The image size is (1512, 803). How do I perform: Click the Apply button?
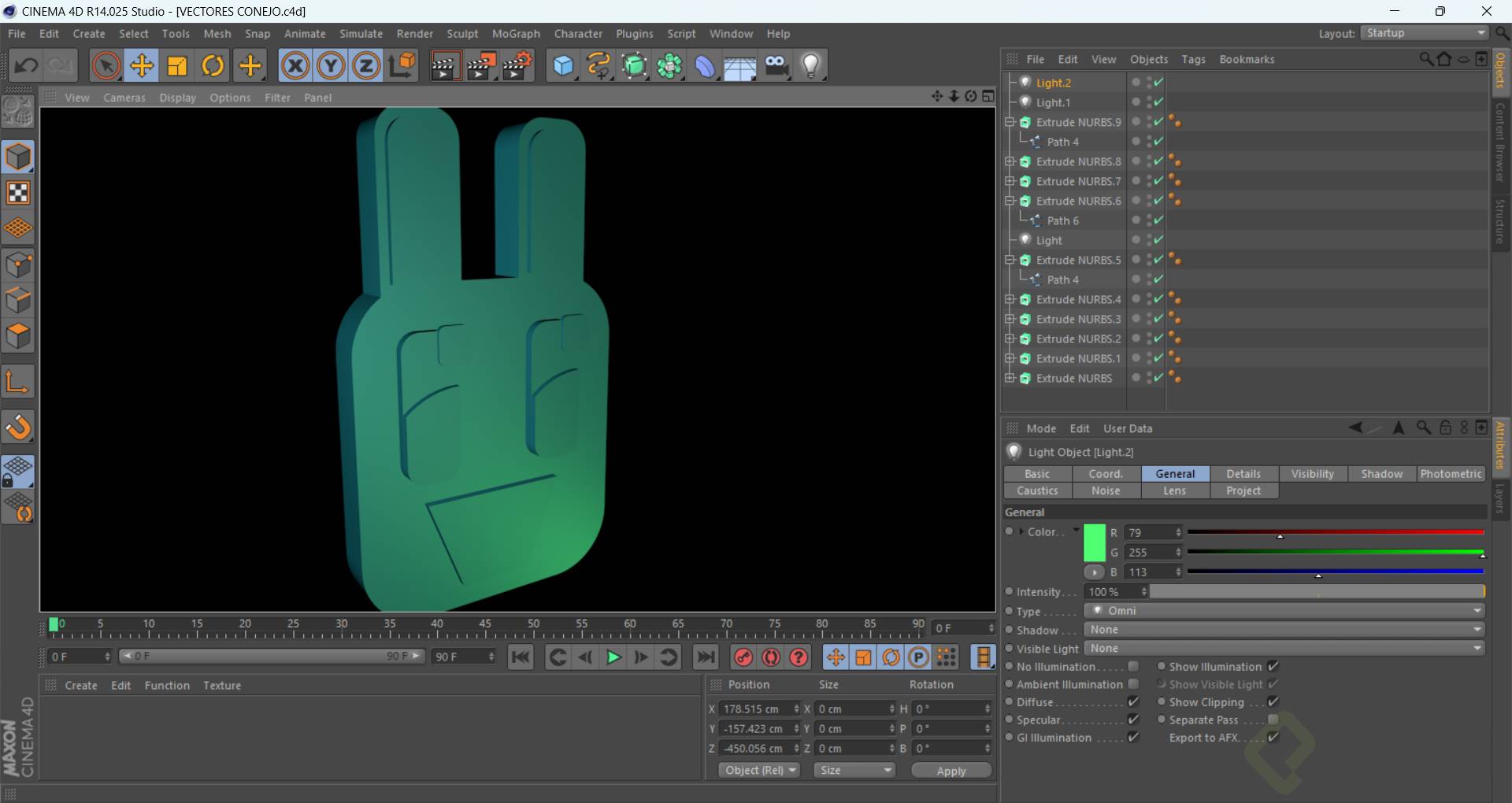point(951,771)
